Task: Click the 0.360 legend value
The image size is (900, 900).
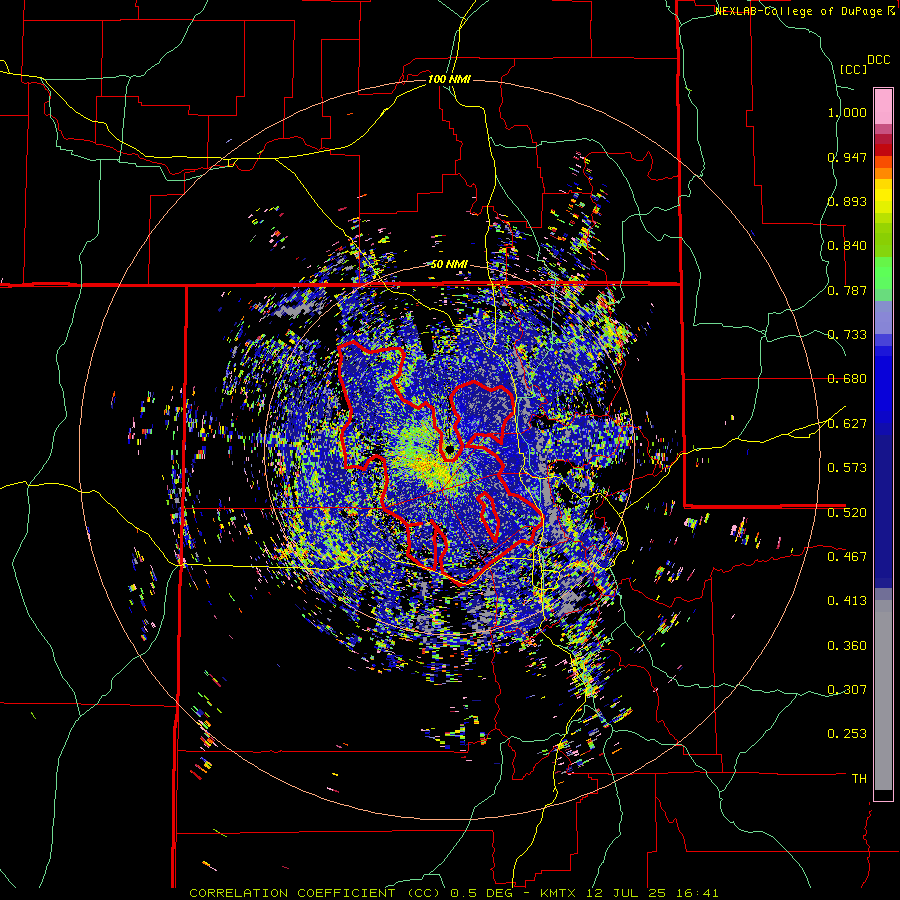Action: point(847,646)
